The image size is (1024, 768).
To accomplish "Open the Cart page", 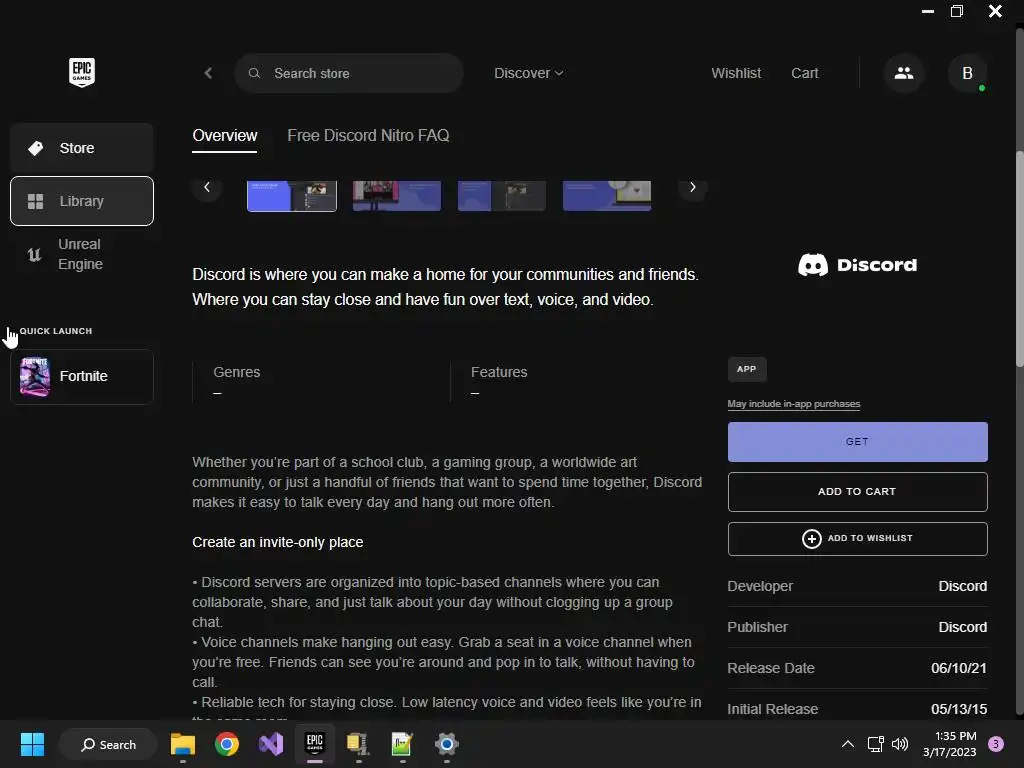I will tap(805, 73).
